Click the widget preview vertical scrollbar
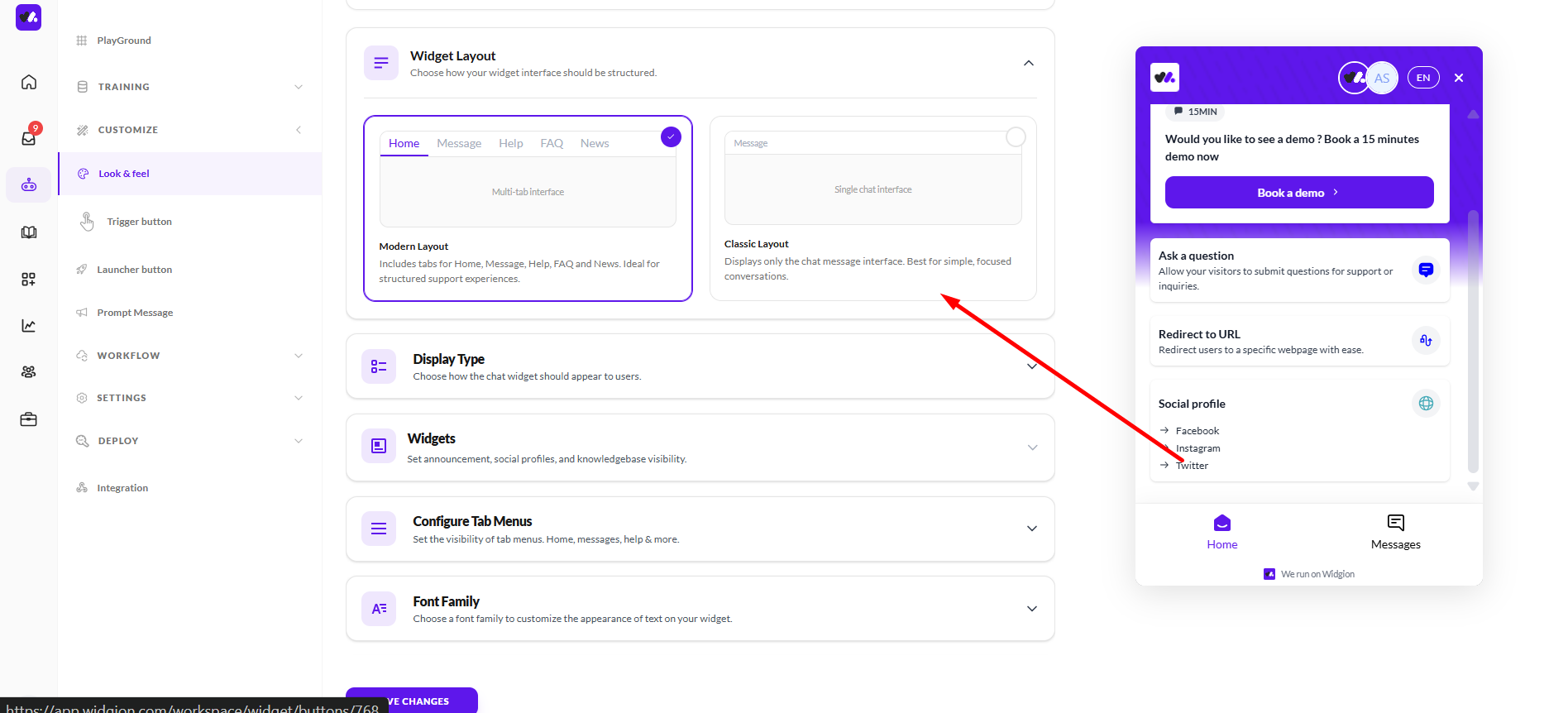 [x=1472, y=339]
